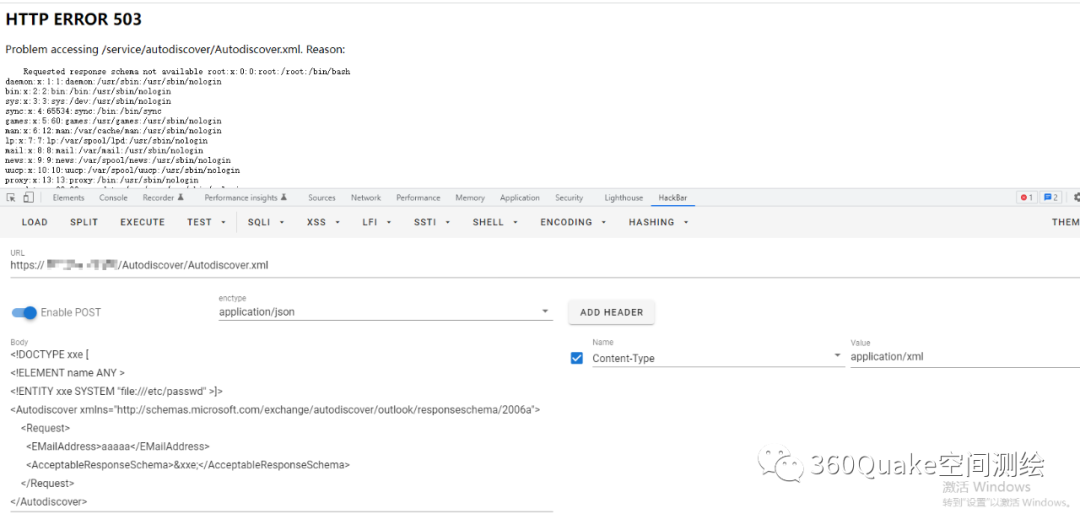This screenshot has width=1080, height=514.
Task: Open DevTools settings gear icon
Action: [1077, 198]
